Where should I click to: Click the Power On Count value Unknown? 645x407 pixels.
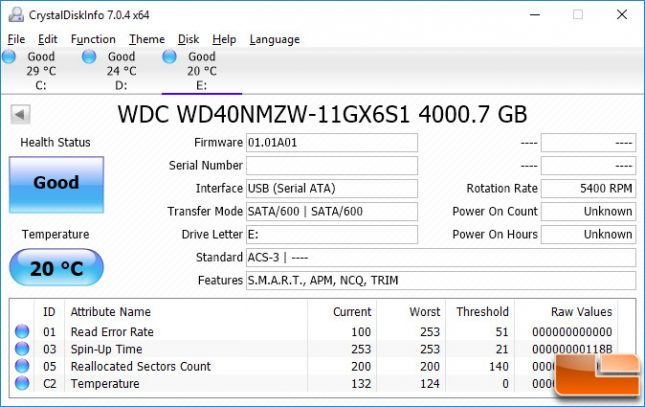coord(588,212)
